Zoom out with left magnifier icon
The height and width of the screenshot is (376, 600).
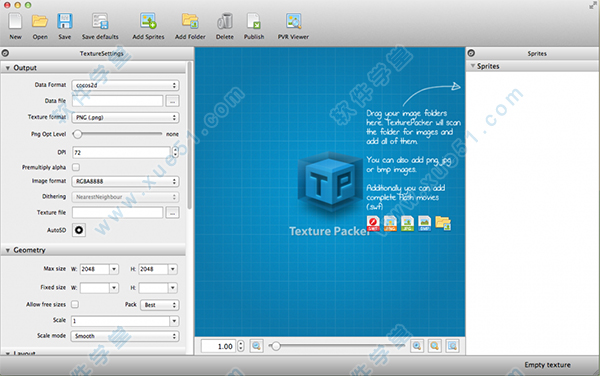(x=256, y=346)
